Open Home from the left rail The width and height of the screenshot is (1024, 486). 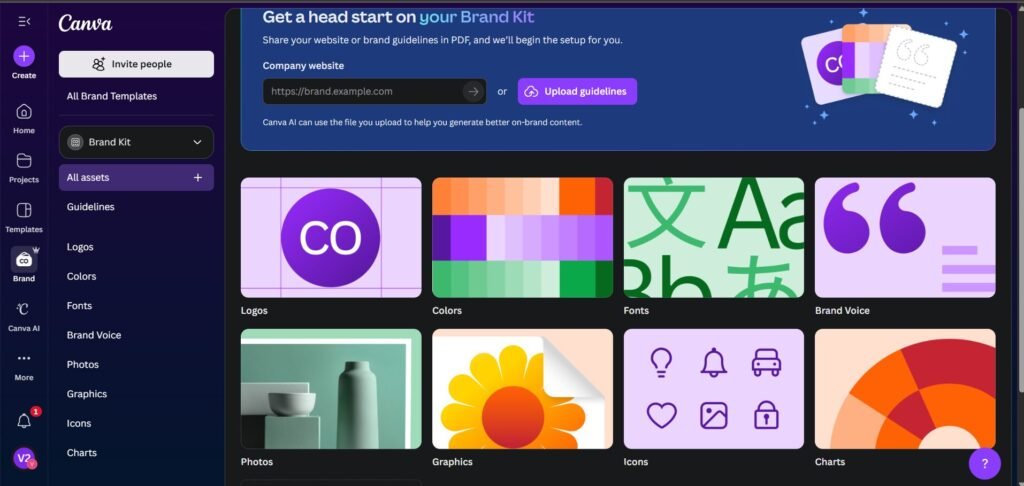24,111
